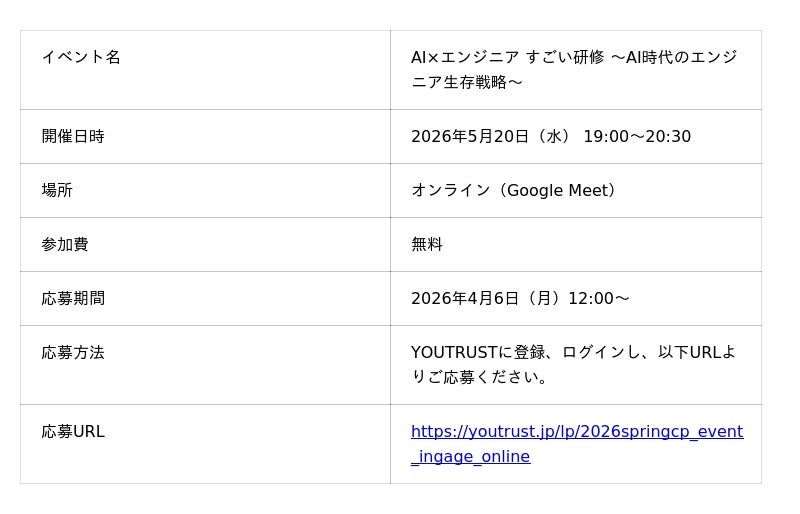Click the 12:00〜 application start time
Viewport: 800px width, 514px height.
(x=598, y=298)
